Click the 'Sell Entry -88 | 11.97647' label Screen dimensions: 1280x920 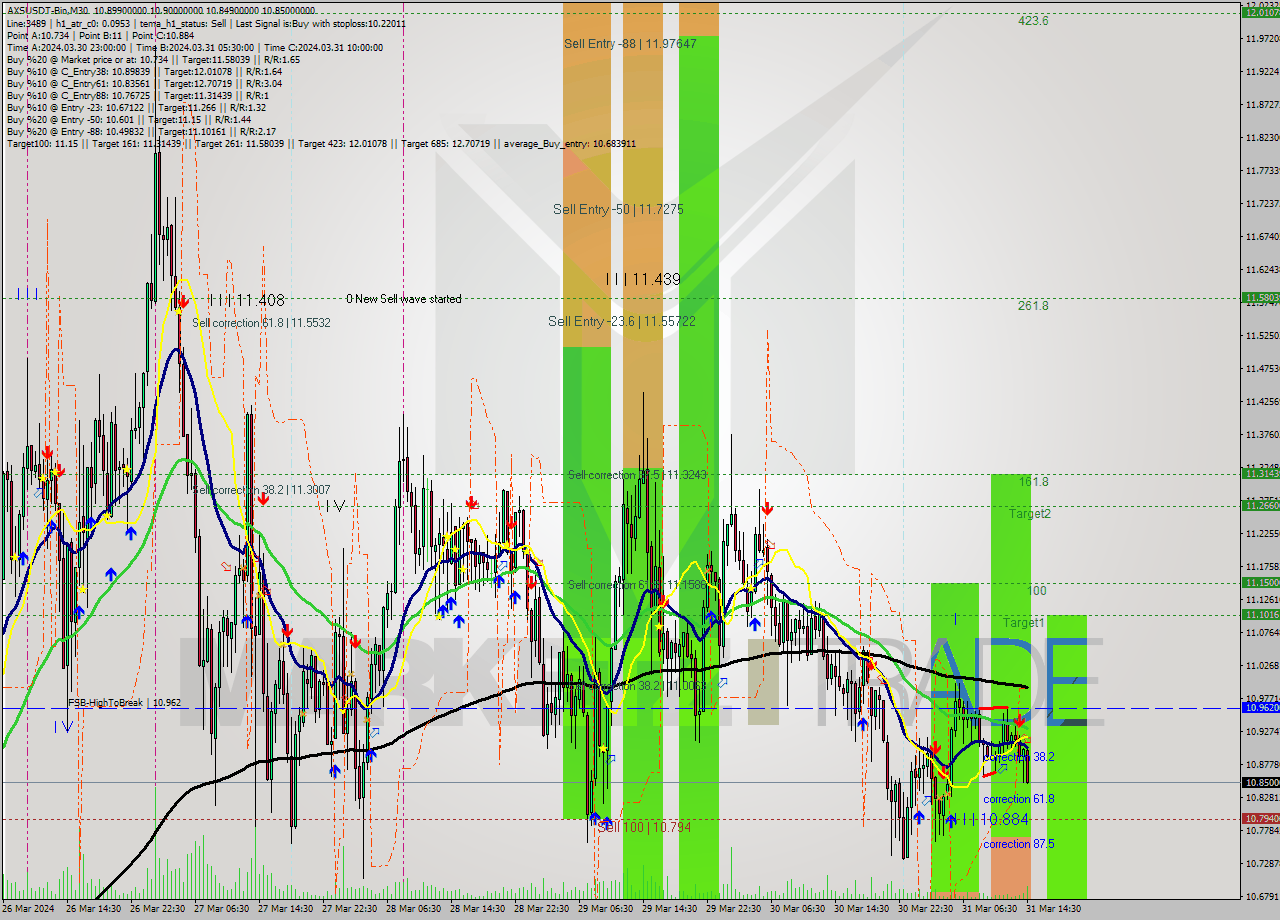[630, 43]
